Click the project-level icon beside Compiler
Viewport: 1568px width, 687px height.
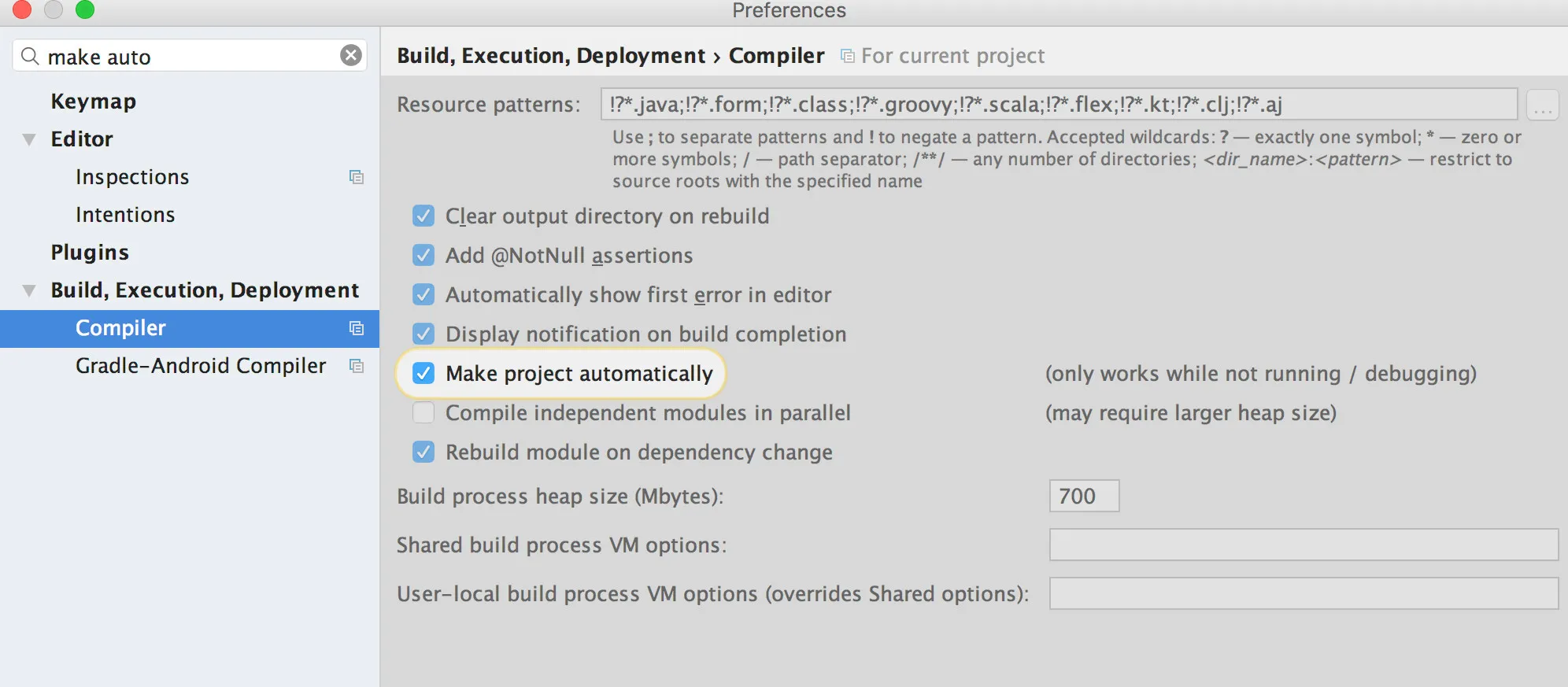pos(357,328)
